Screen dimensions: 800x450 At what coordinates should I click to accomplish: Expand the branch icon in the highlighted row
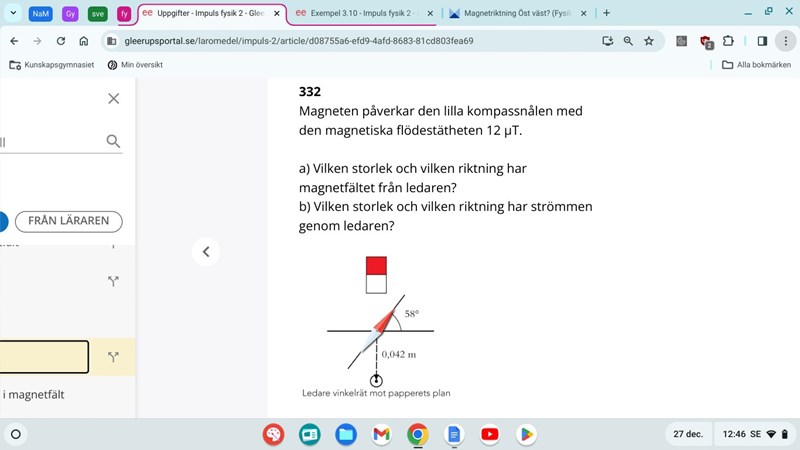(113, 357)
